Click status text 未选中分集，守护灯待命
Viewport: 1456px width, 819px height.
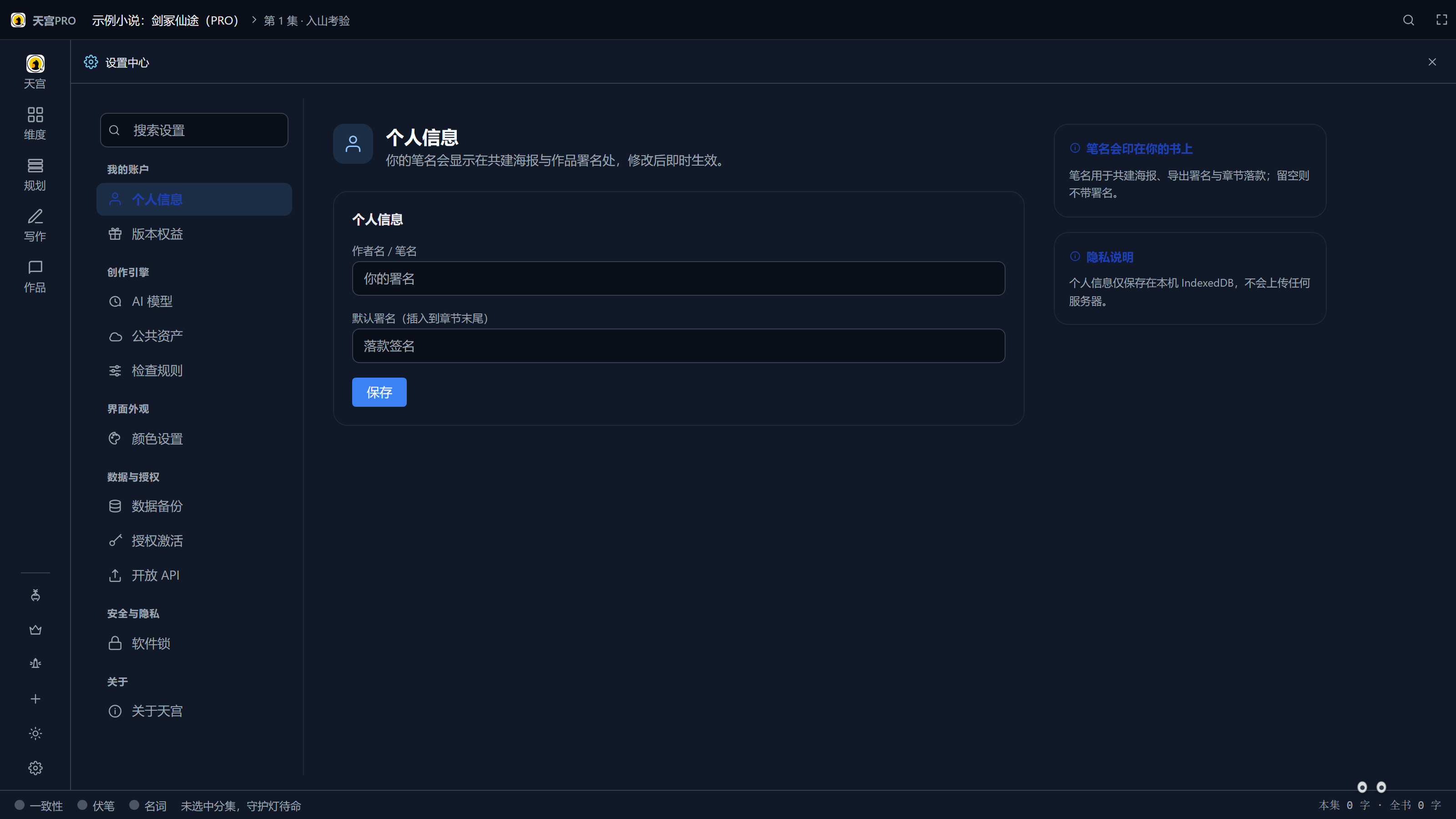tap(241, 805)
